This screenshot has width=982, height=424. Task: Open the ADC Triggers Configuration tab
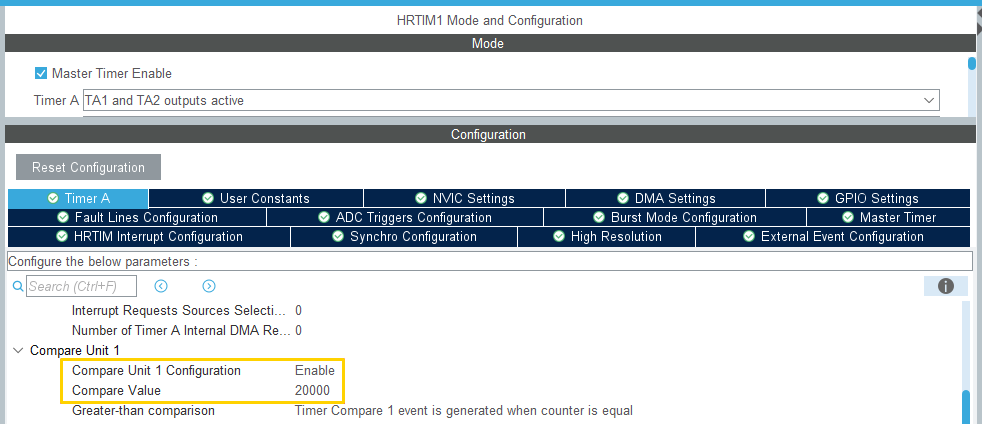tap(405, 217)
